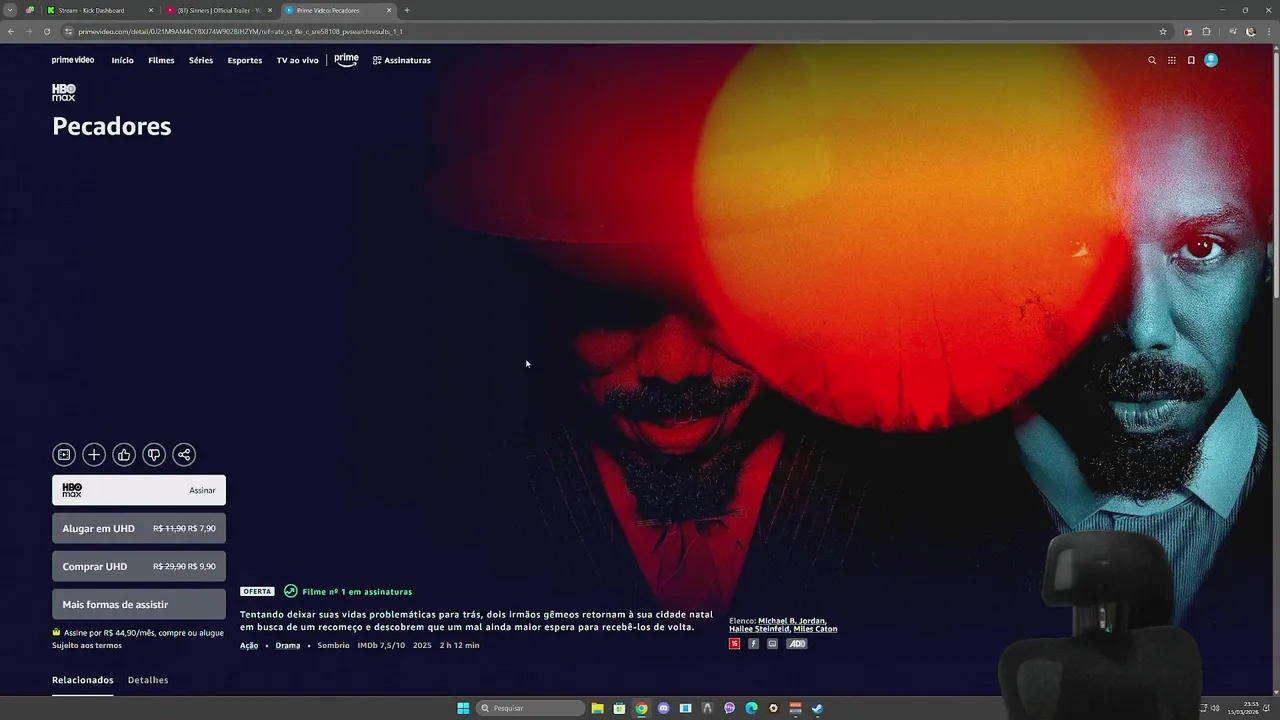Image resolution: width=1280 pixels, height=720 pixels.
Task: Click the AD audio description badge
Action: (x=797, y=644)
